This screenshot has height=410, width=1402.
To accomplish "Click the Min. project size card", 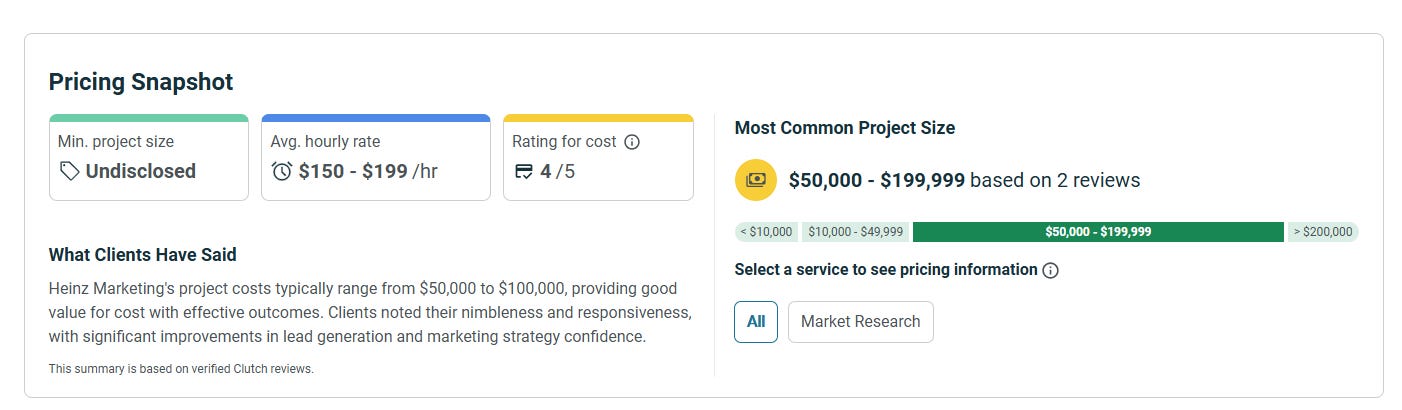I will point(148,157).
